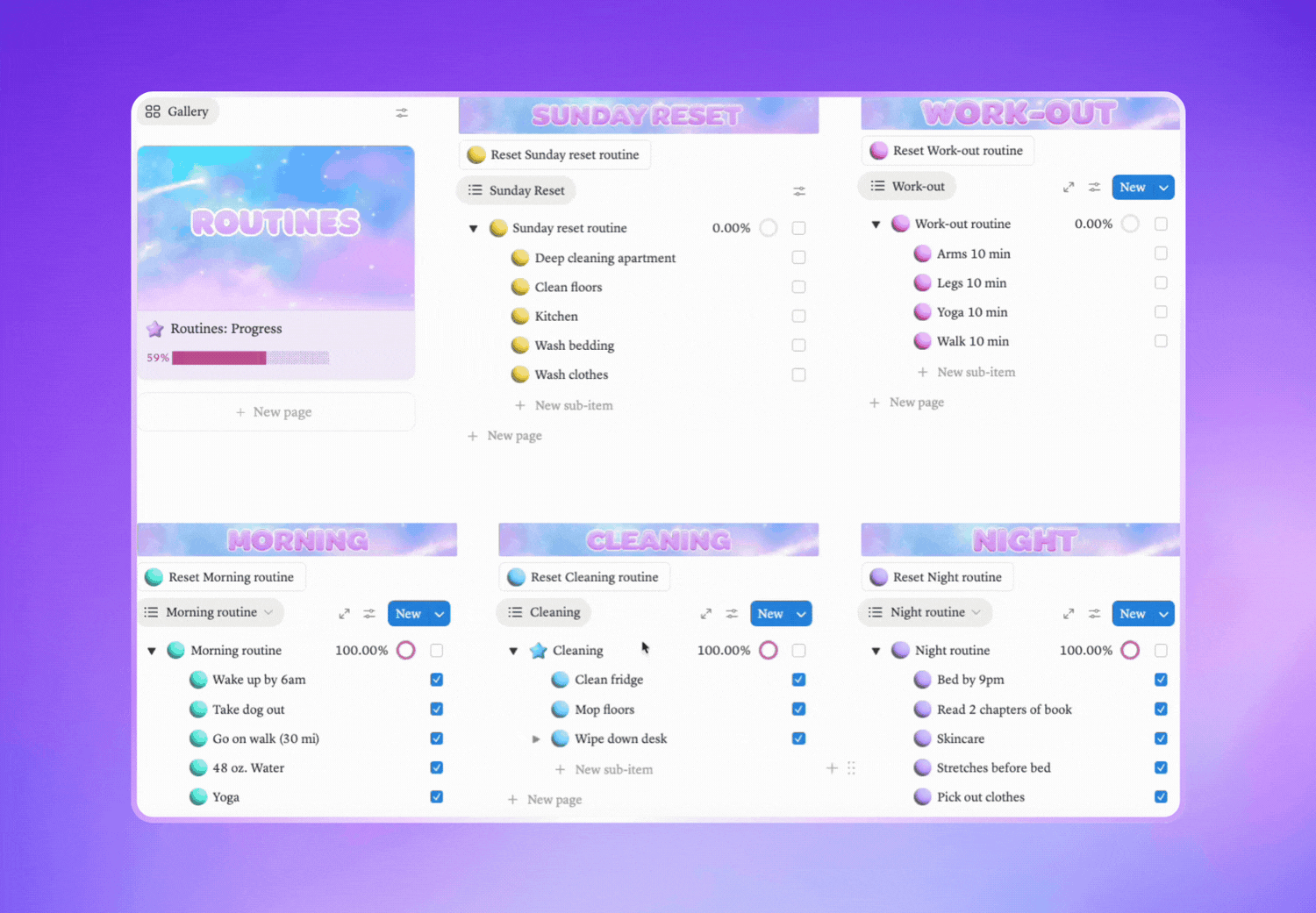Expand the Wipe down desk sub-items
Screen dimensions: 1316x913
pos(536,739)
